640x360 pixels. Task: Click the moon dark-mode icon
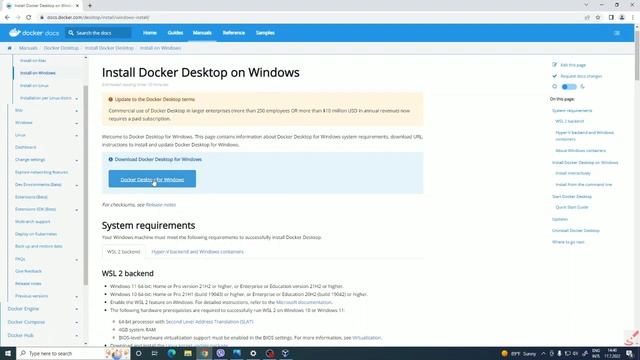(582, 87)
